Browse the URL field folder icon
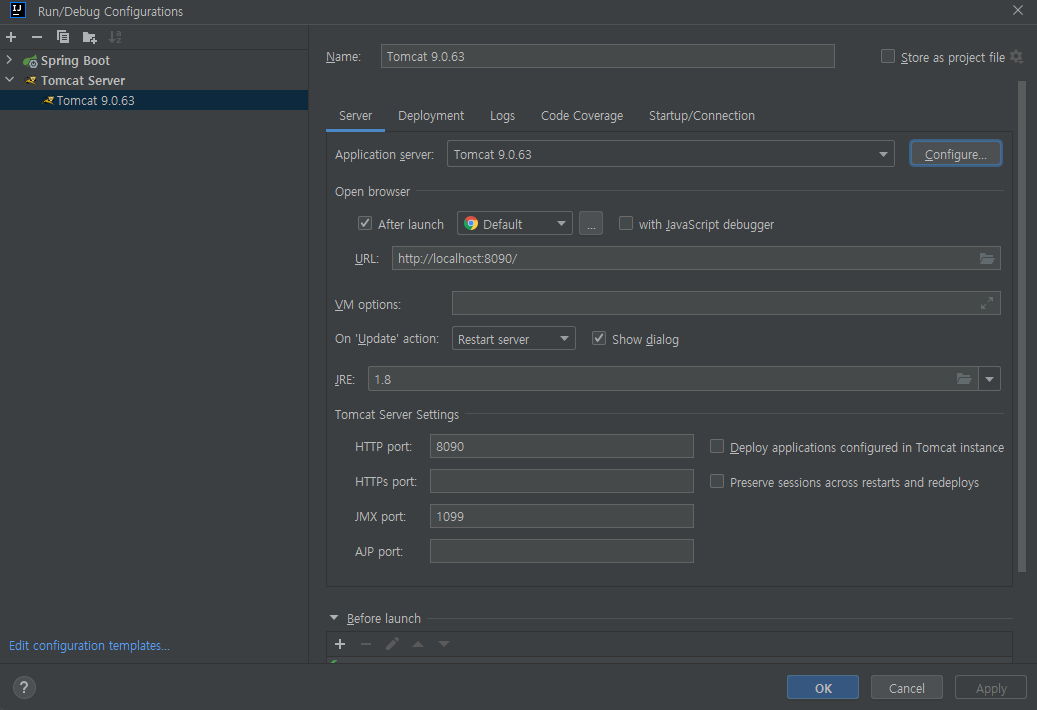1037x710 pixels. pos(987,258)
